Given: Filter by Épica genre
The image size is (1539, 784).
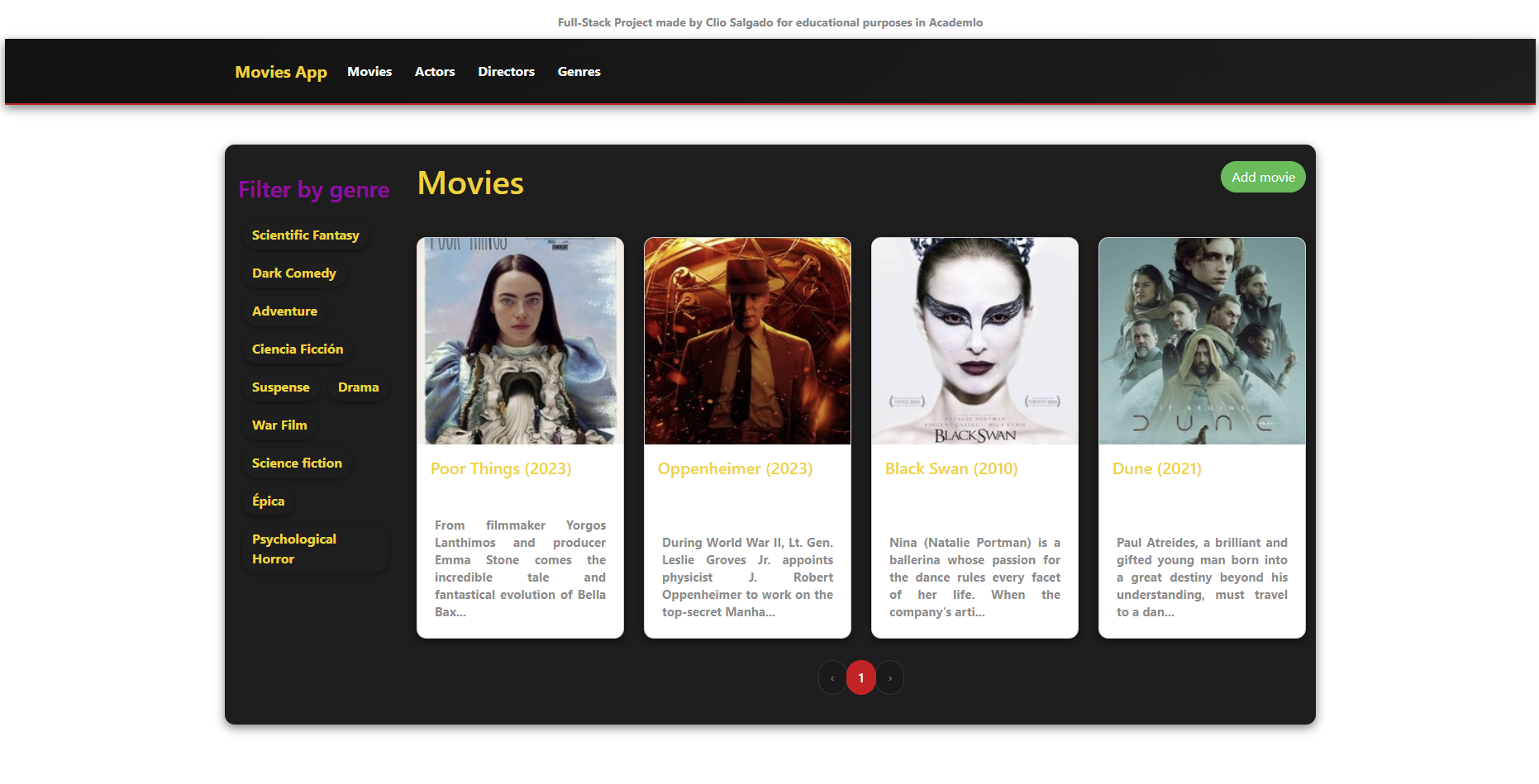Looking at the screenshot, I should click(x=268, y=501).
